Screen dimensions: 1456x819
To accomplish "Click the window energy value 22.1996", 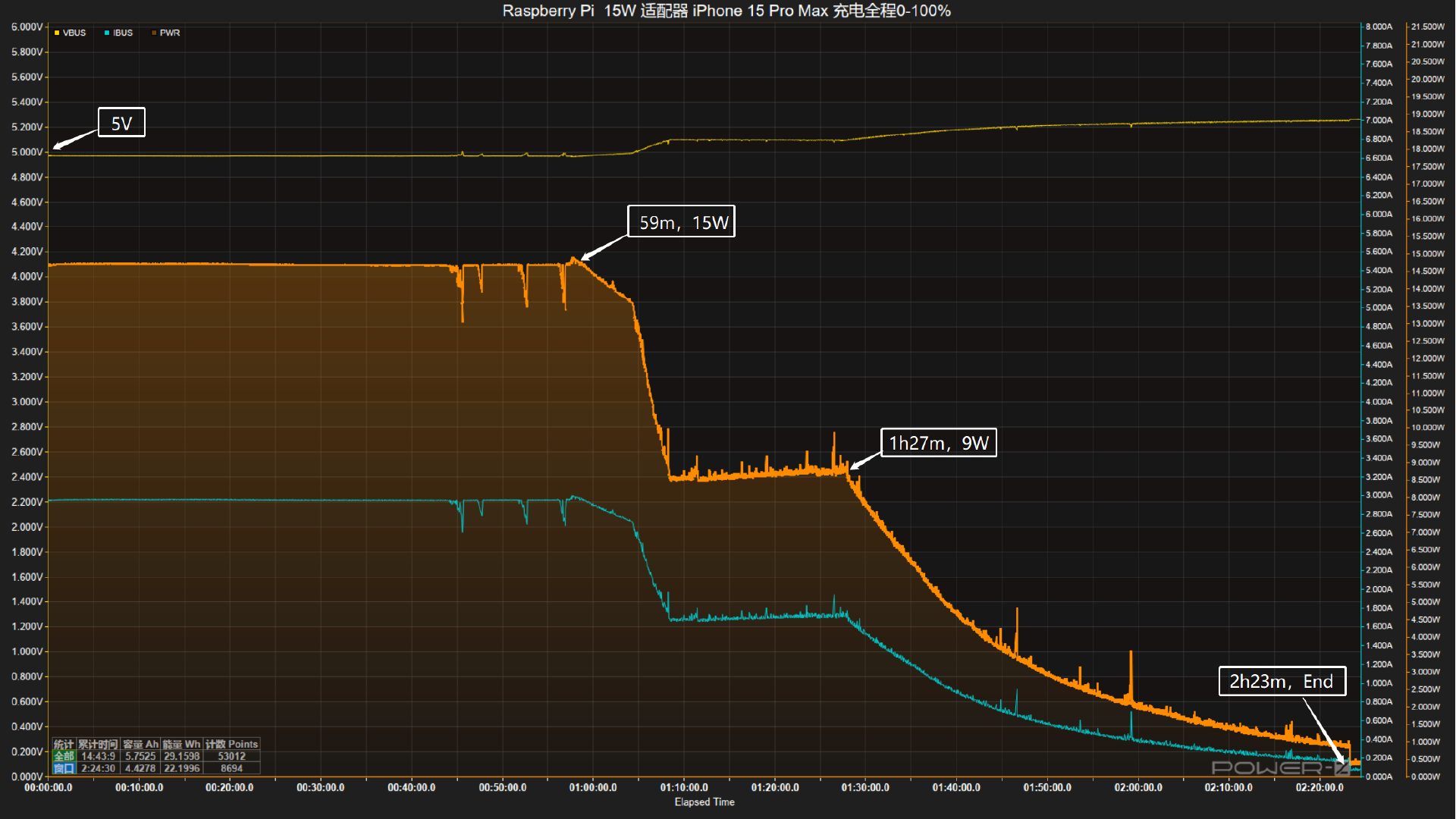I will pos(182,768).
